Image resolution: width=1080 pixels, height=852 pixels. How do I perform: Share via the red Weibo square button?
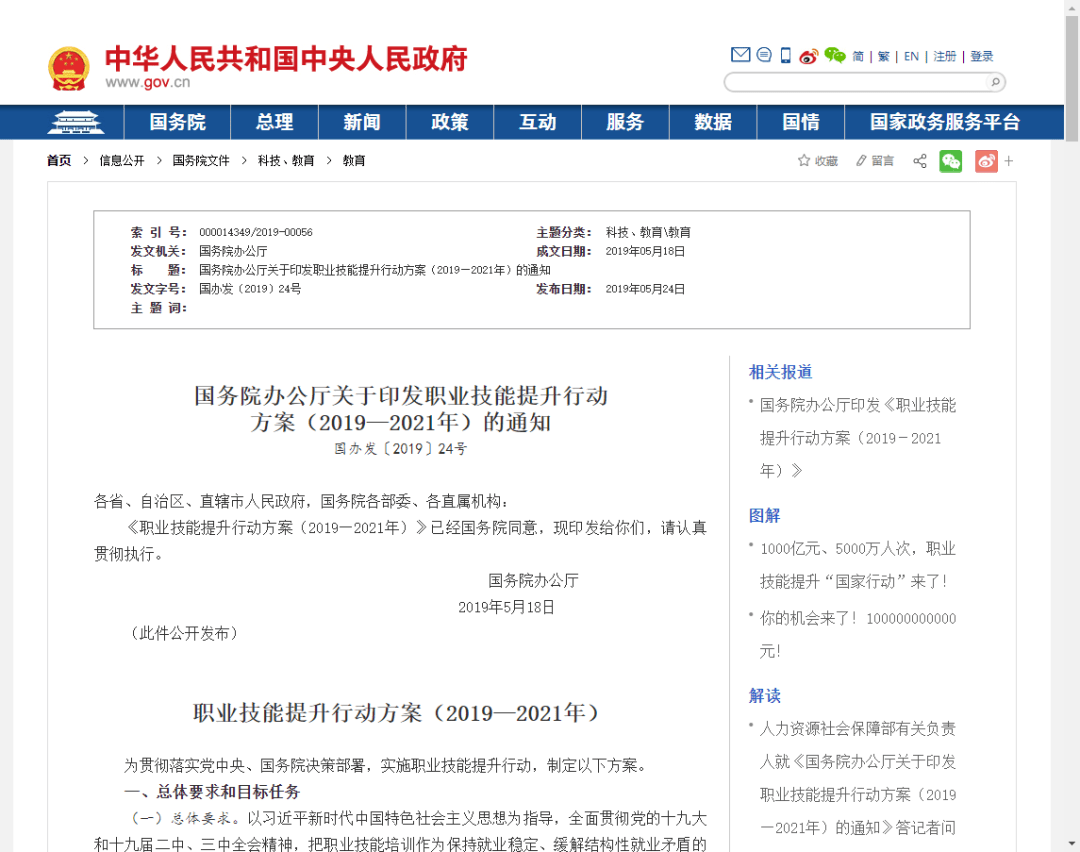tap(986, 161)
